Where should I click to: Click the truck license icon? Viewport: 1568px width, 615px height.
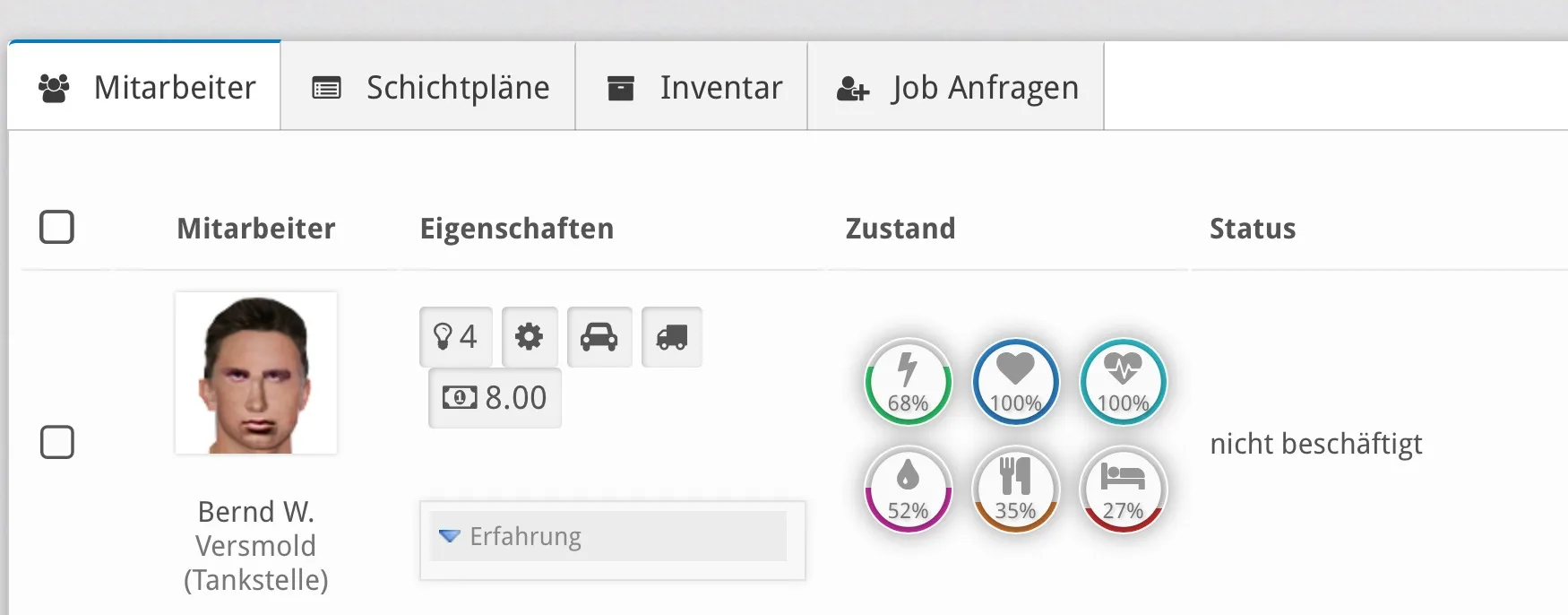(671, 337)
